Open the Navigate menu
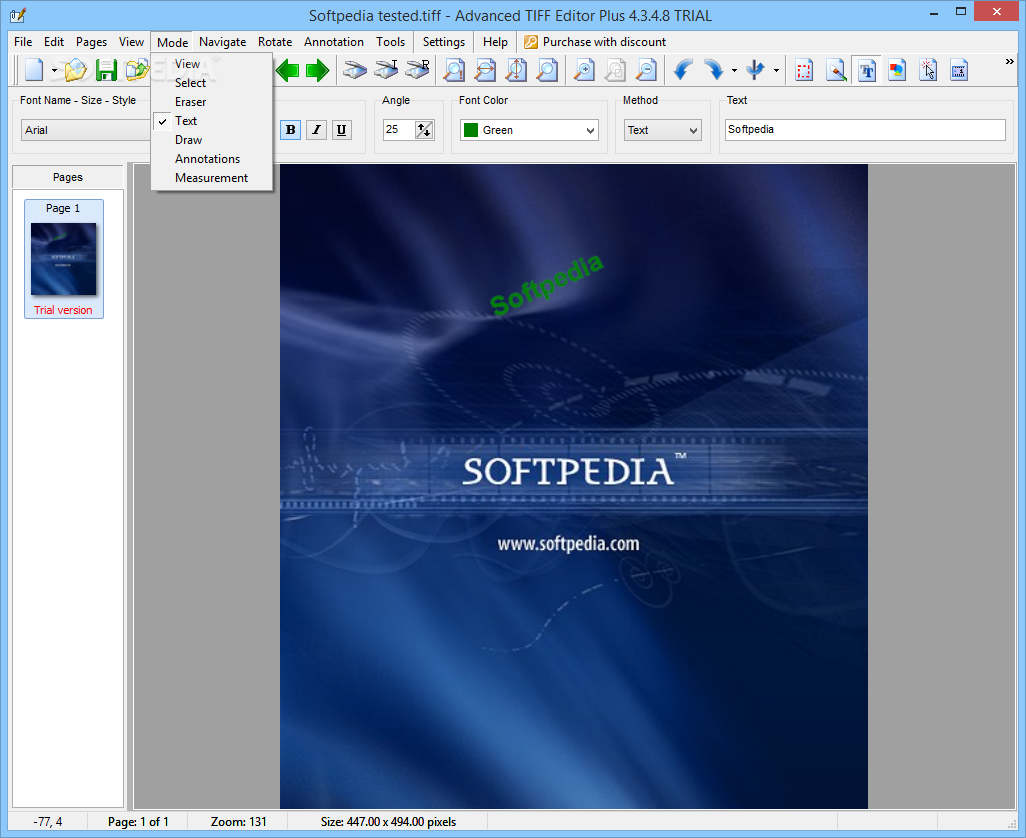Image resolution: width=1026 pixels, height=838 pixels. [222, 42]
